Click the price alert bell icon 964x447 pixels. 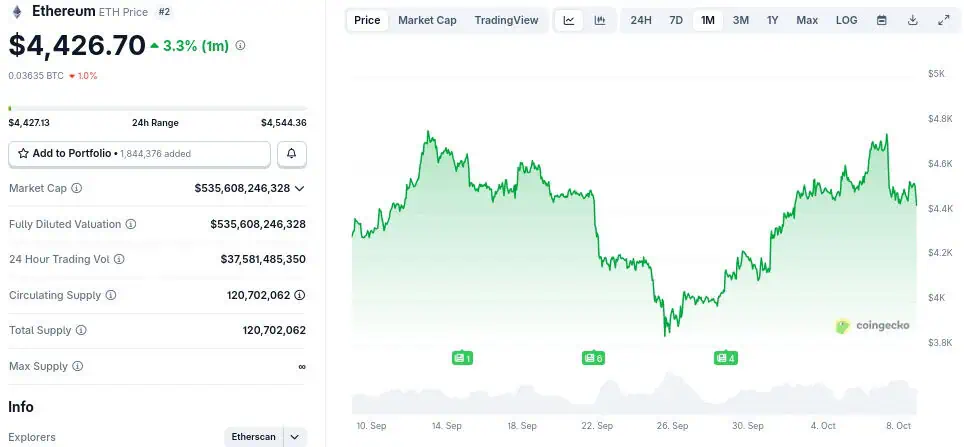[292, 154]
